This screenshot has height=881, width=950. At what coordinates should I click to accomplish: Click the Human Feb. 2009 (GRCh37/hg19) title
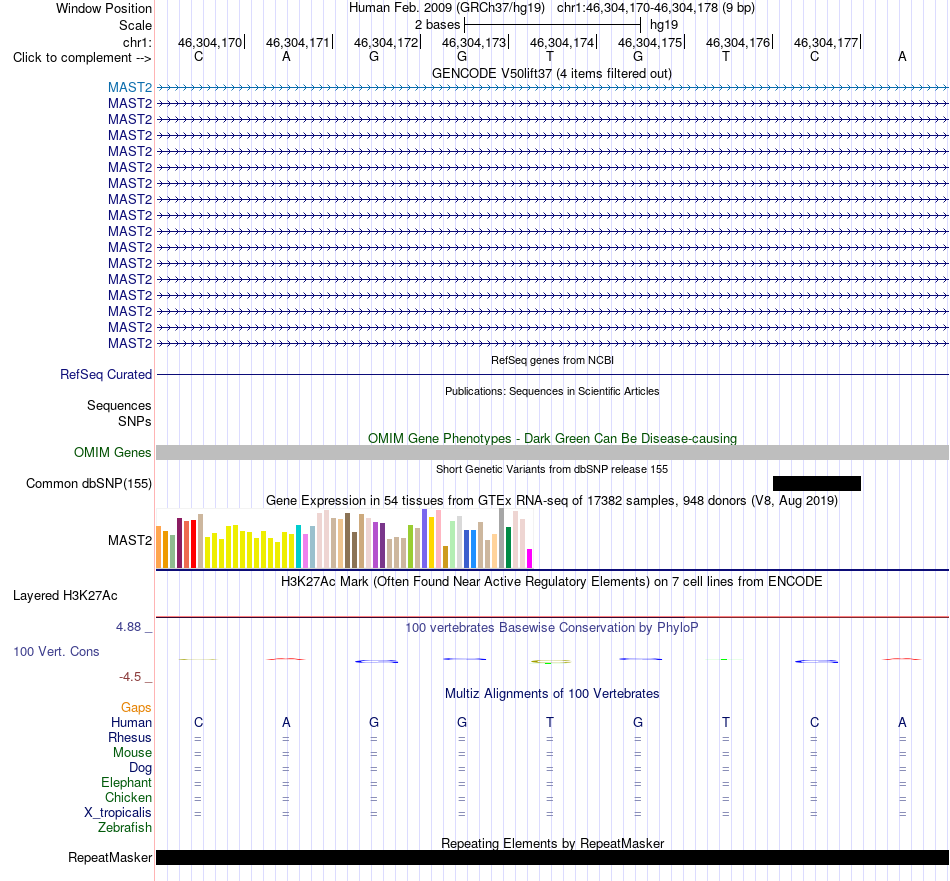coord(447,8)
